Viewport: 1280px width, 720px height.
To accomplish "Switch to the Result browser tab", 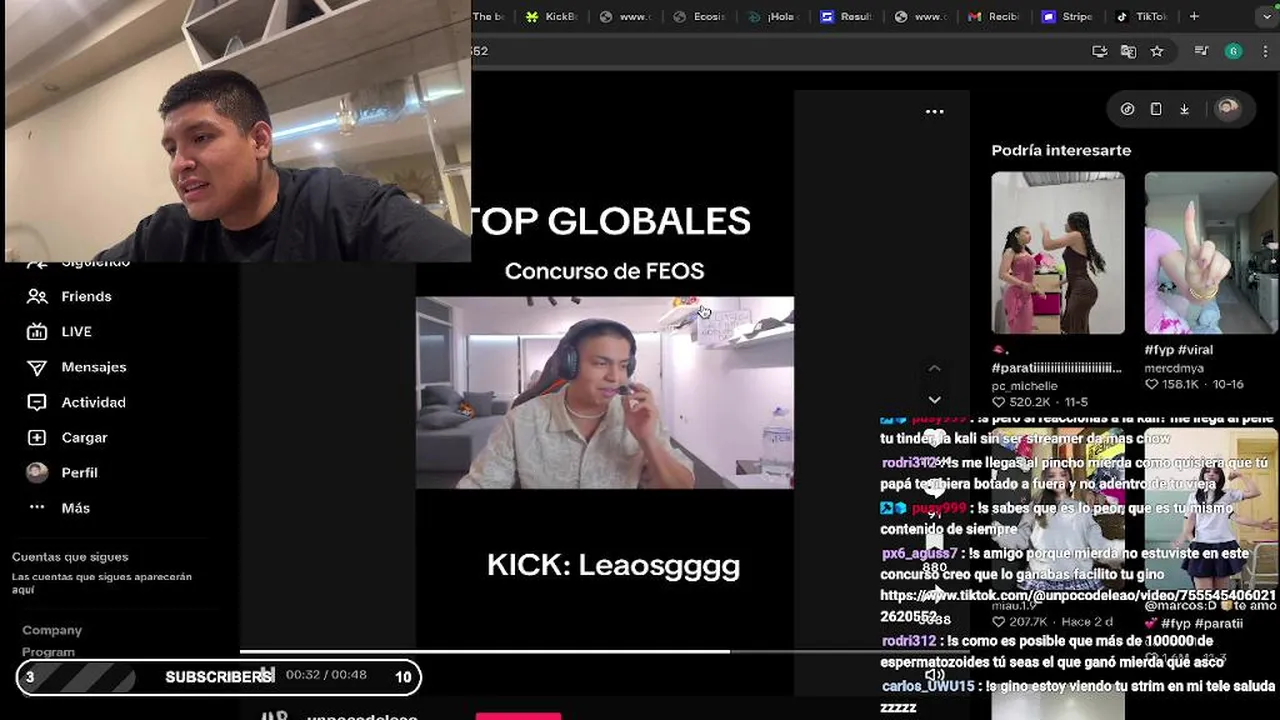I will pos(847,16).
